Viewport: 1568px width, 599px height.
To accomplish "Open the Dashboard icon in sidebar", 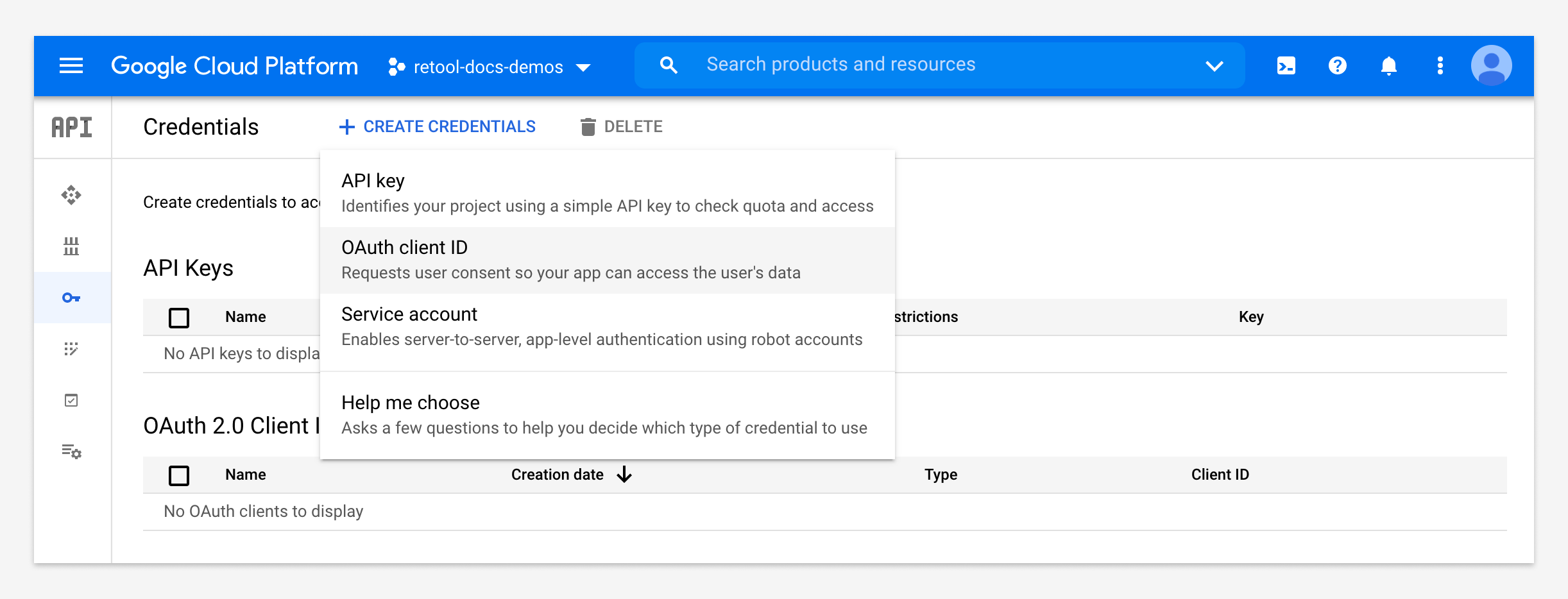I will 71,195.
